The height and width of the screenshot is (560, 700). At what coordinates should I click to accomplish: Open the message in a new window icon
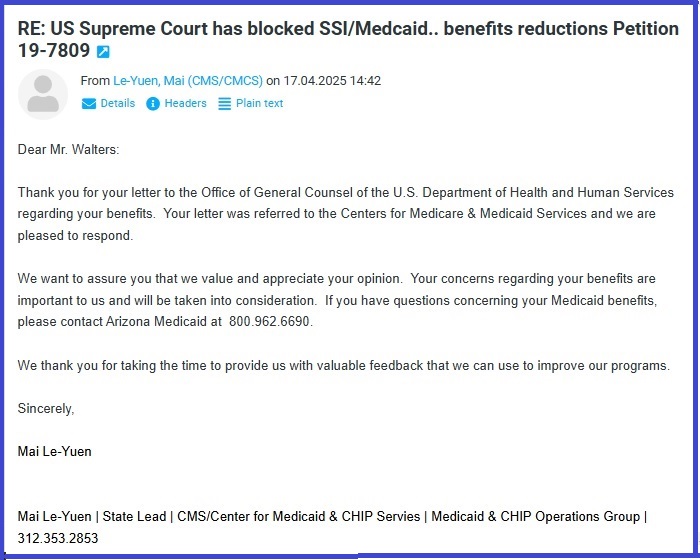pos(103,52)
